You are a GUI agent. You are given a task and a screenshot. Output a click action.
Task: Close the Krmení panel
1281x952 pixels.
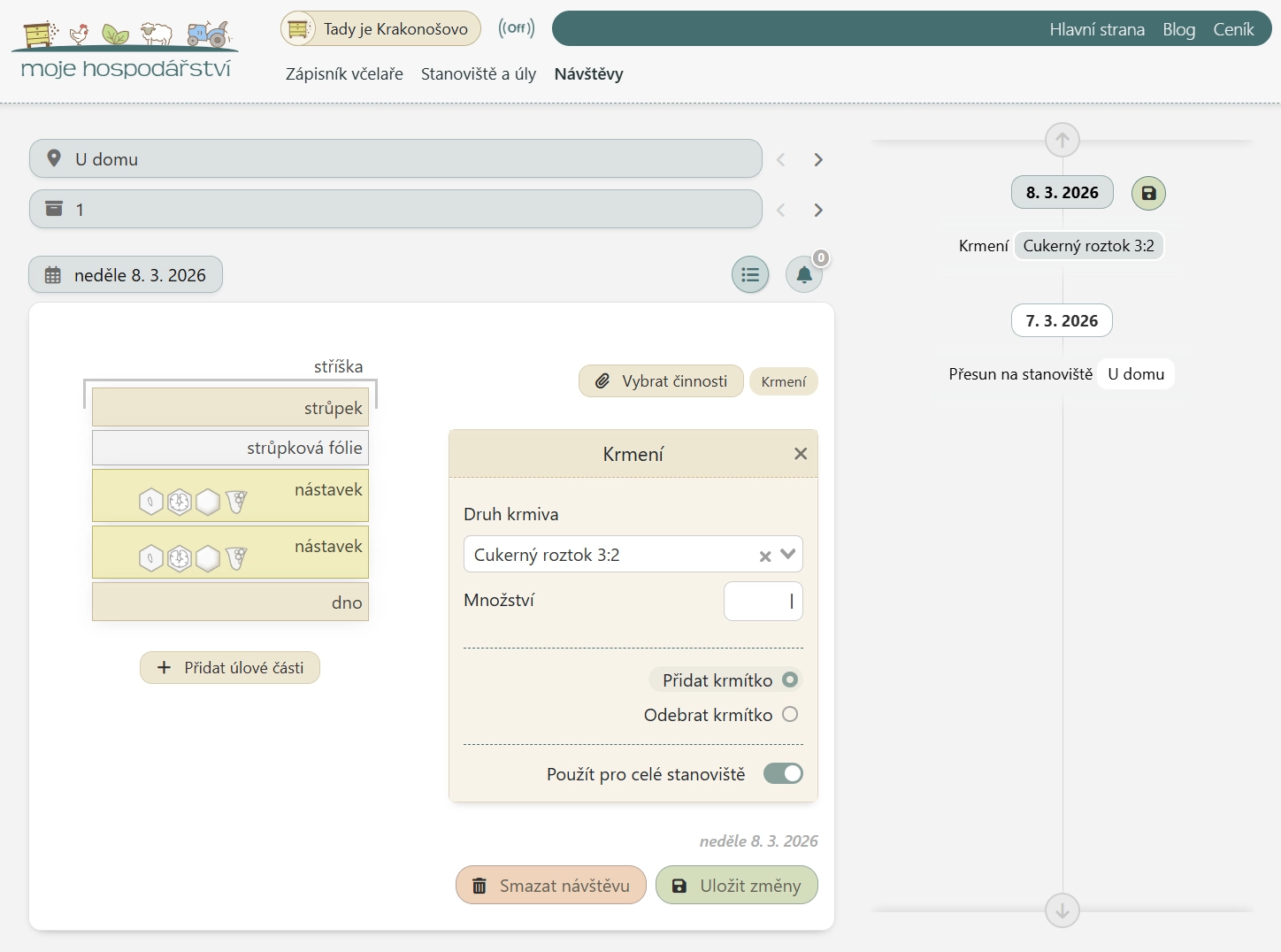[x=801, y=454]
